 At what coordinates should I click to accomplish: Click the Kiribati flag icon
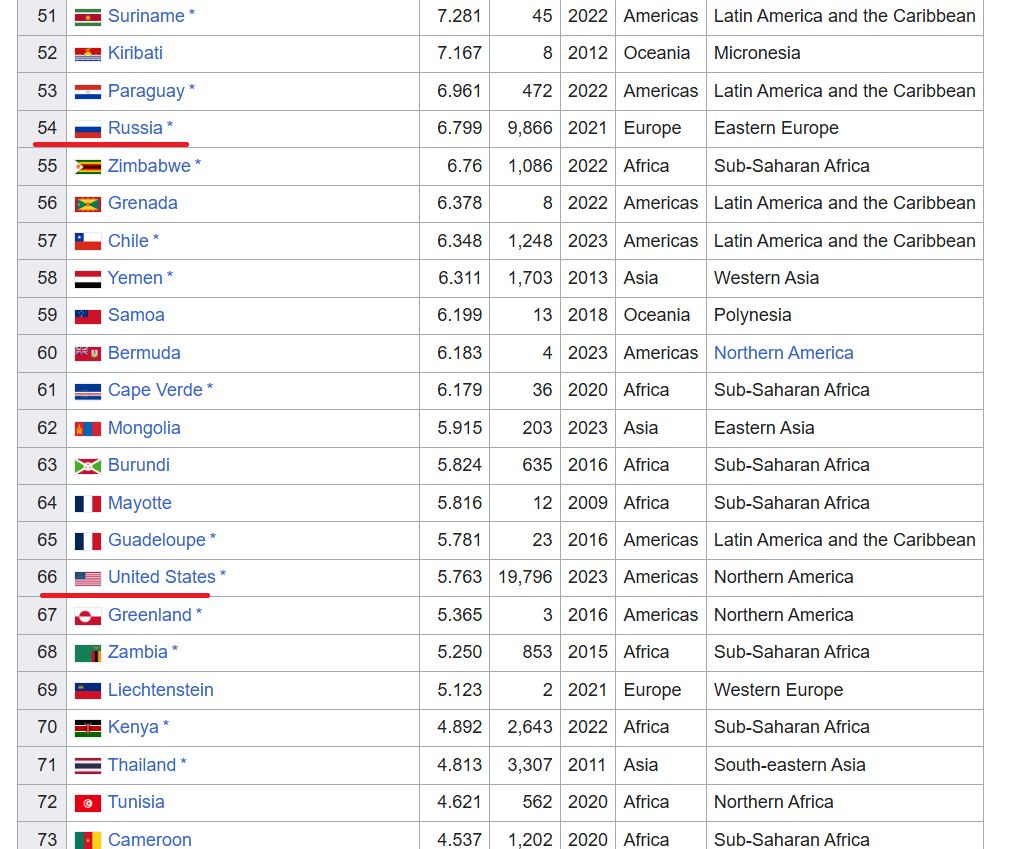click(x=87, y=54)
